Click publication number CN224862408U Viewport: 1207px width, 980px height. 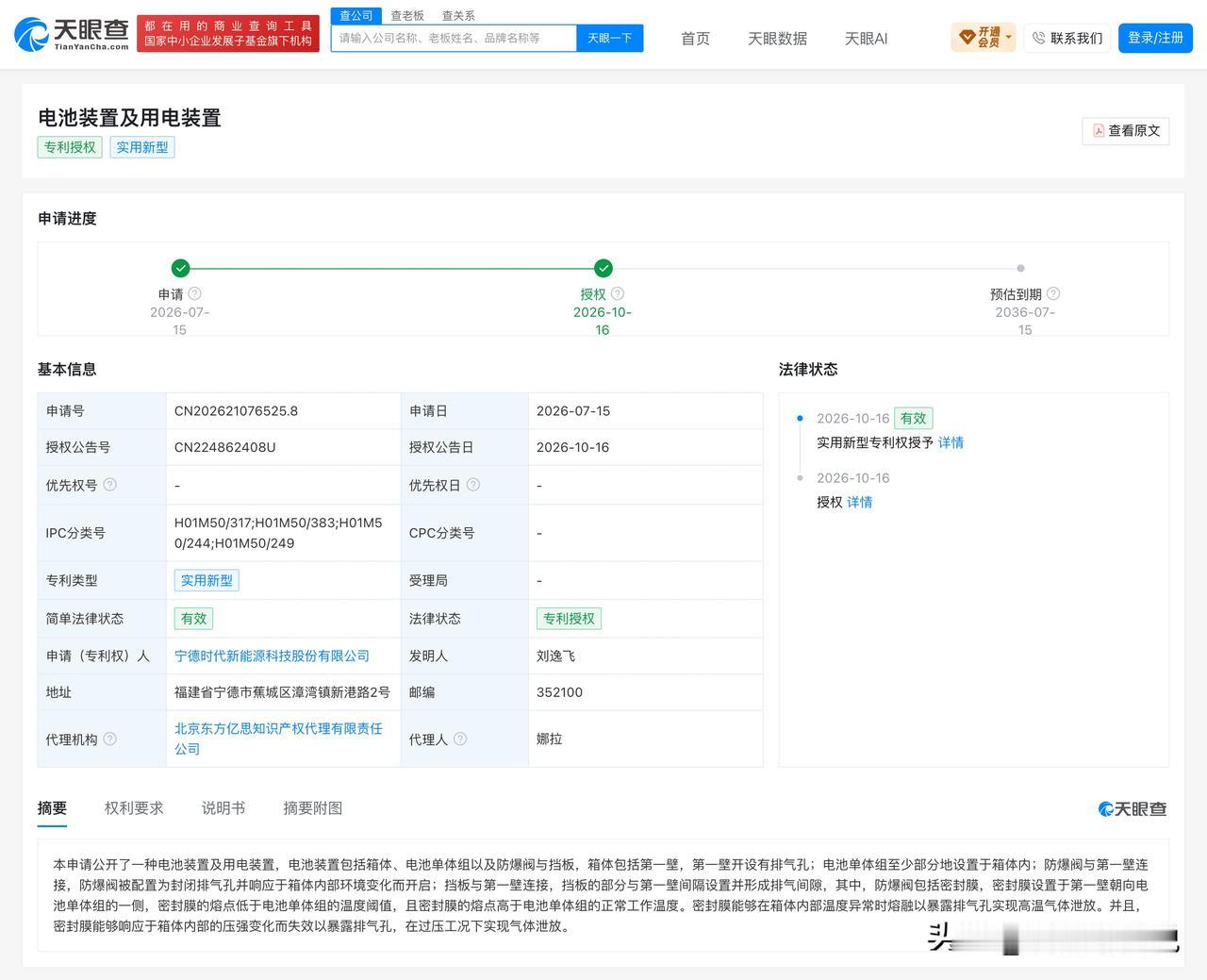tap(224, 447)
